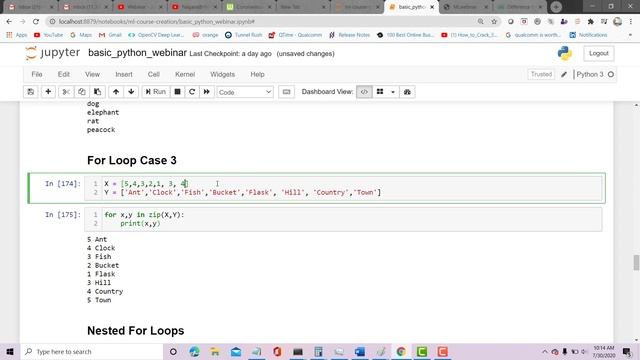Viewport: 640px width, 360px height.
Task: Restart the kernel icon
Action: [192, 92]
